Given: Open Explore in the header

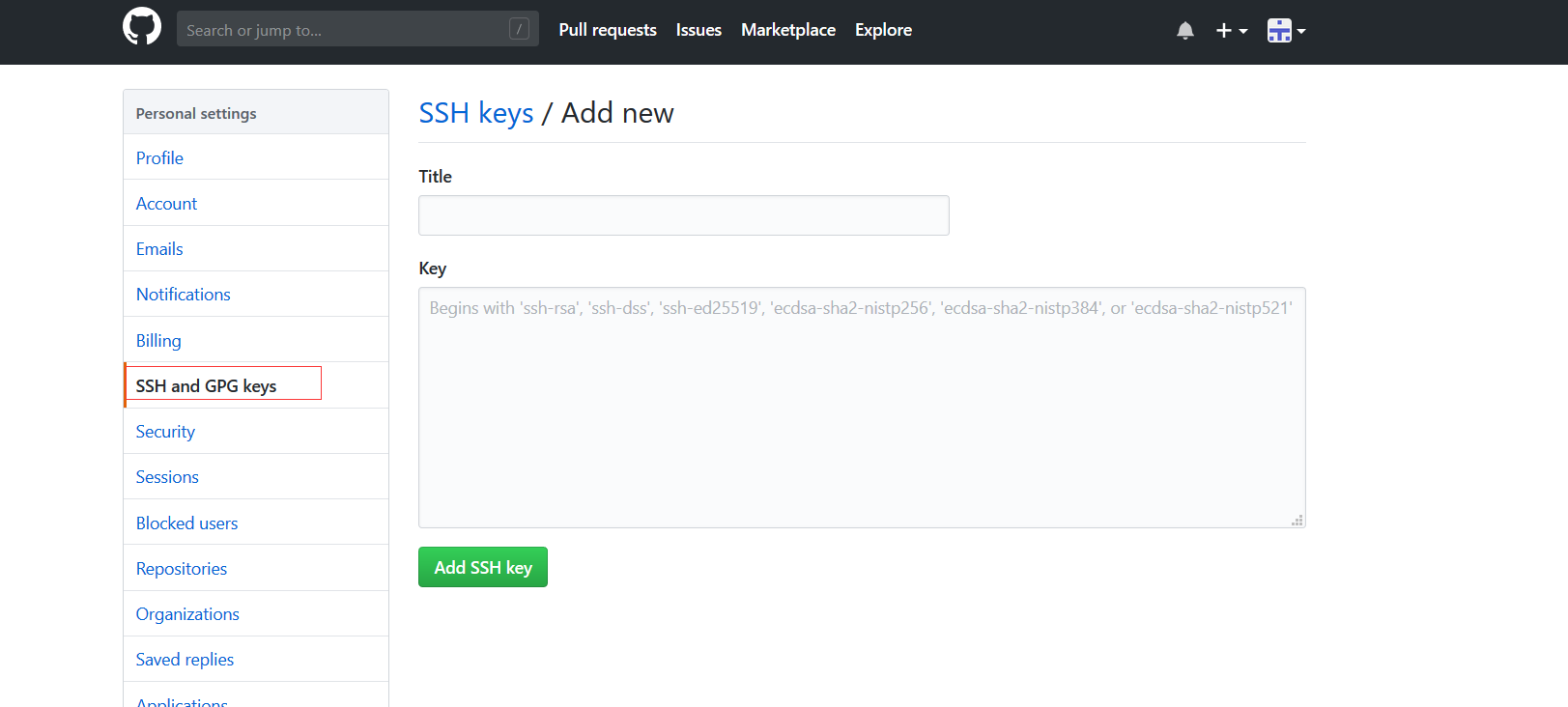Looking at the screenshot, I should (883, 30).
